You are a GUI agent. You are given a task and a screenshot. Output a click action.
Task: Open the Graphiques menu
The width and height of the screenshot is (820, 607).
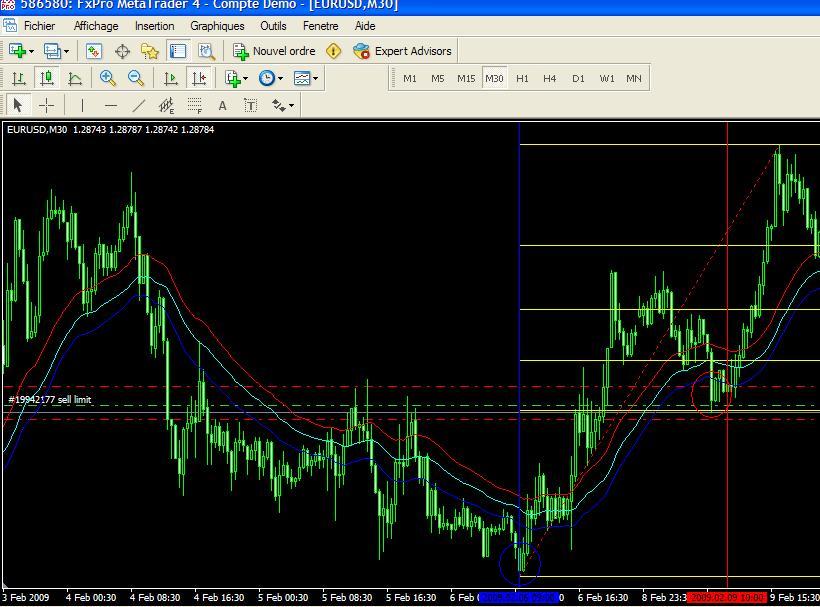click(x=217, y=26)
